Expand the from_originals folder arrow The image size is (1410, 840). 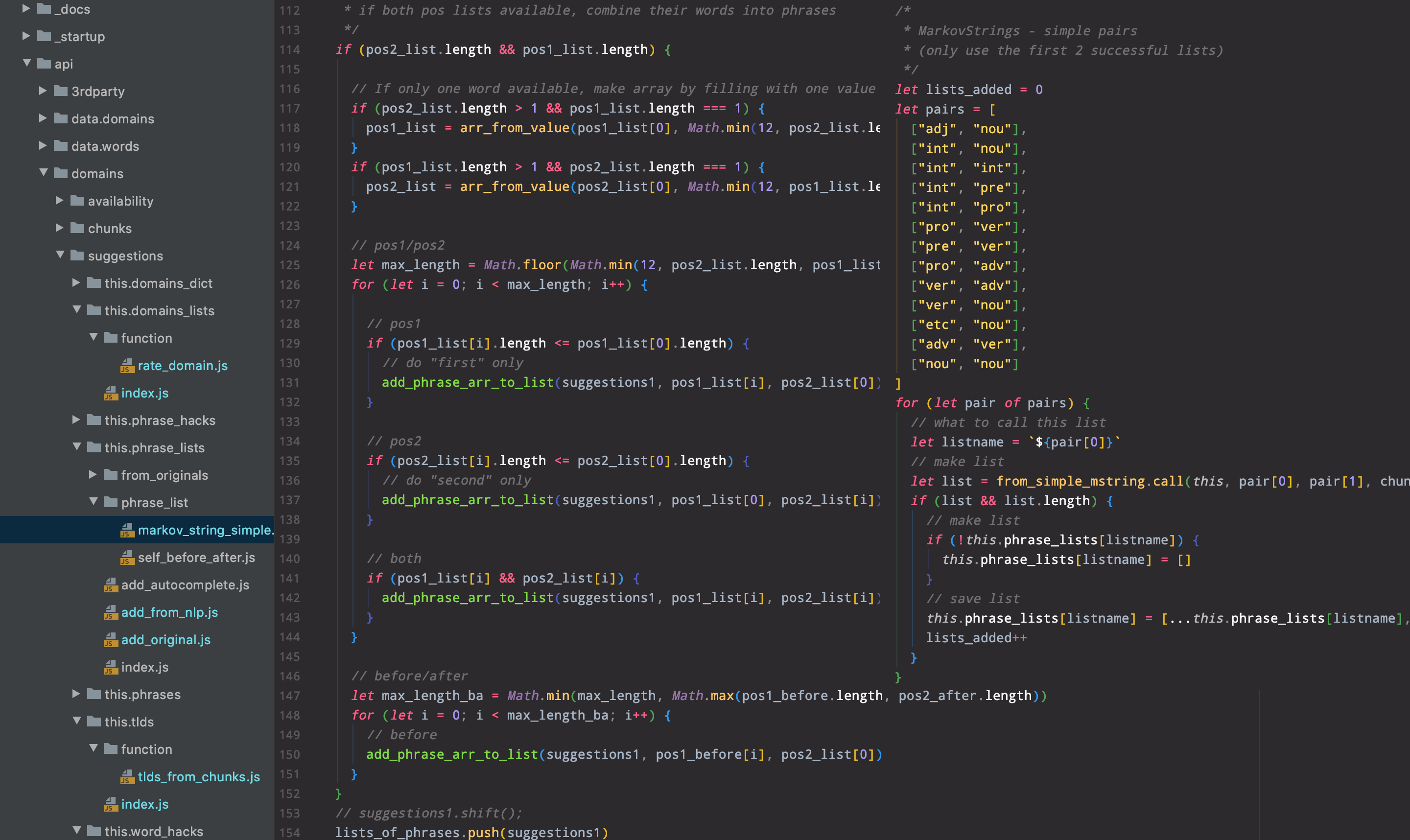click(x=93, y=474)
